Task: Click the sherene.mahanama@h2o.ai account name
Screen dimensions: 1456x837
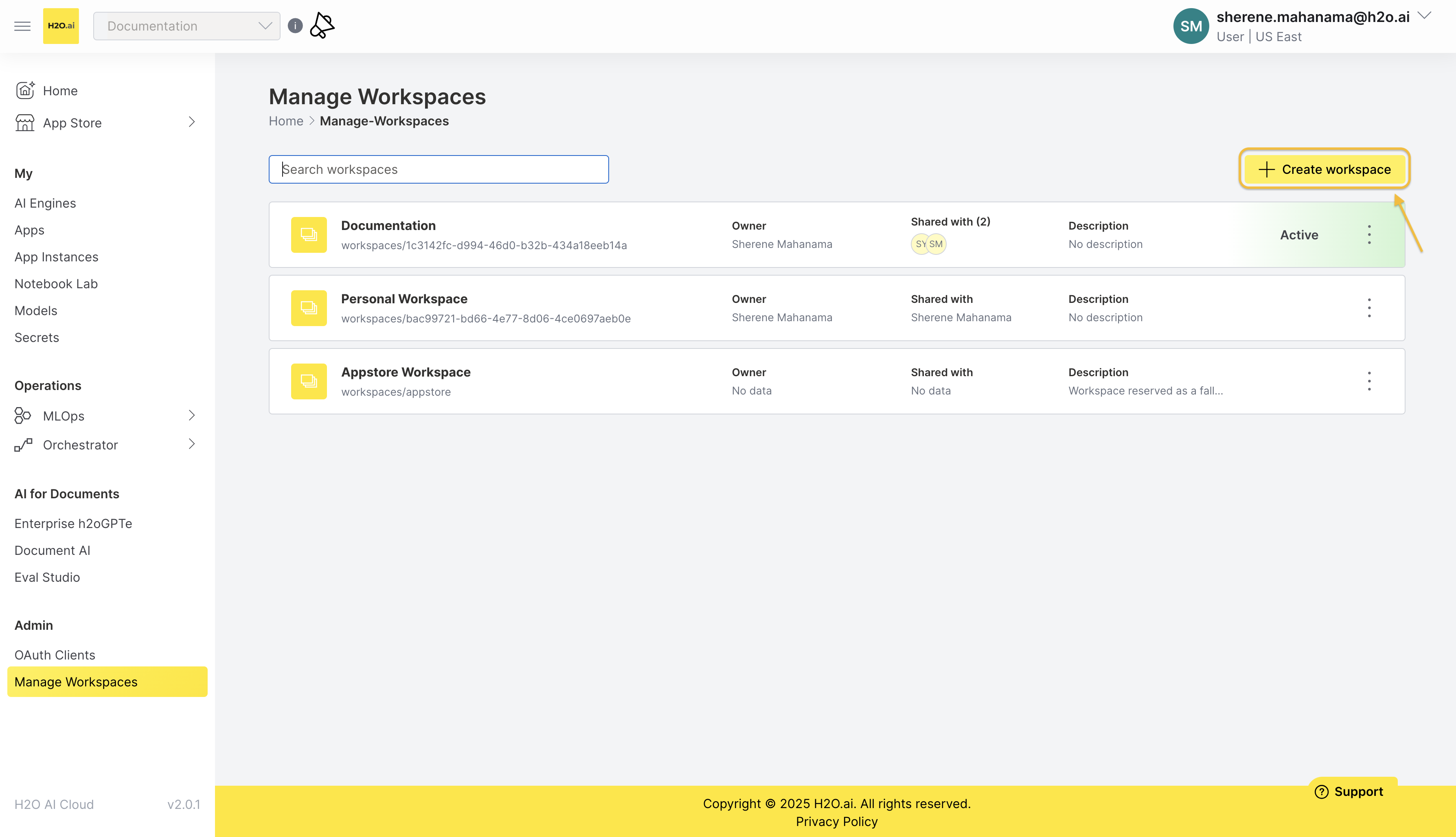Action: point(1313,17)
